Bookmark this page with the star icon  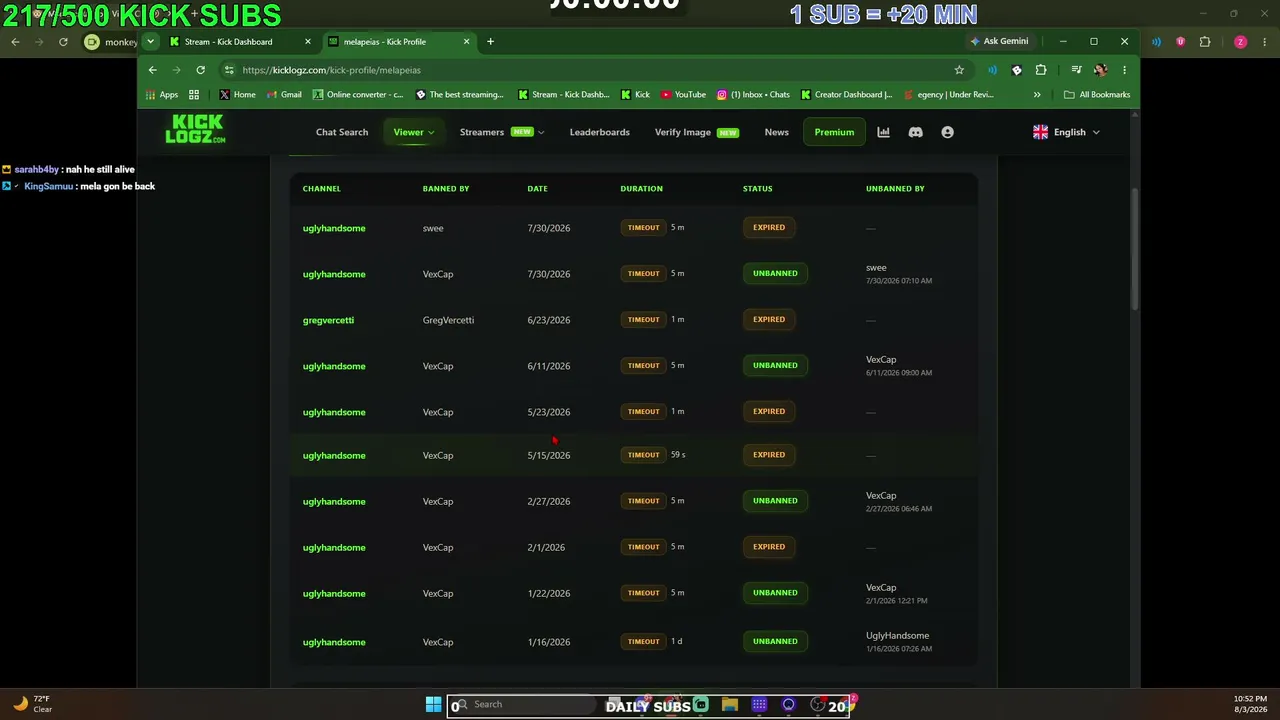tap(959, 70)
